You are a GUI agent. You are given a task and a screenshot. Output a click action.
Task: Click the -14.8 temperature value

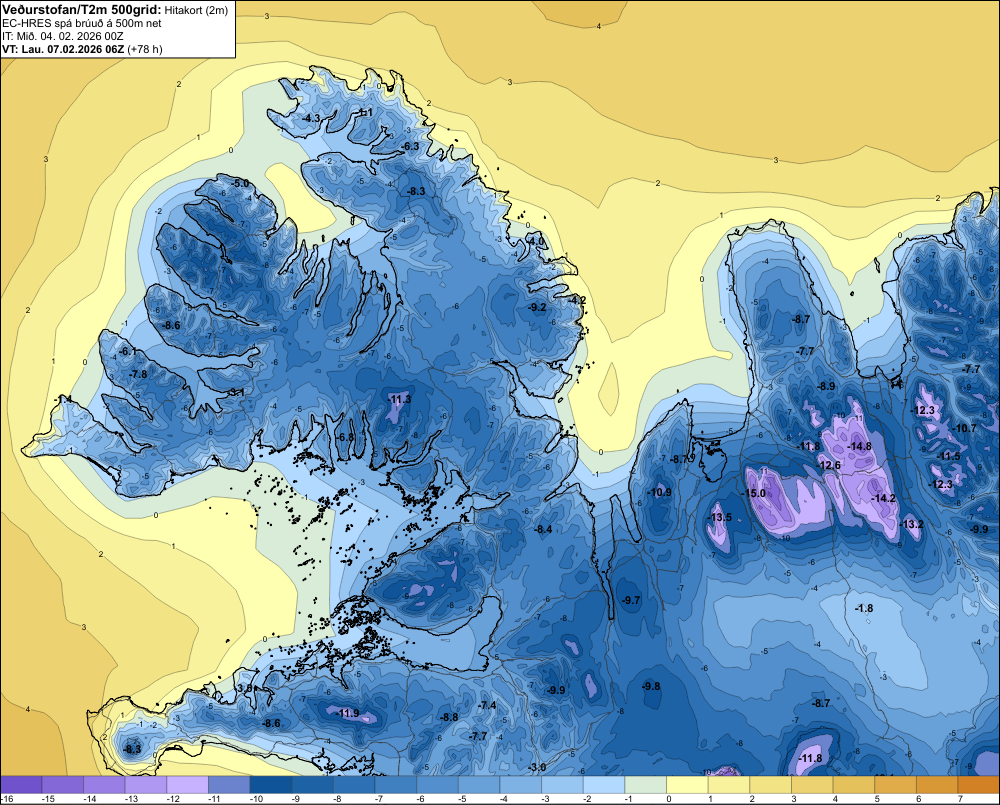click(x=859, y=447)
